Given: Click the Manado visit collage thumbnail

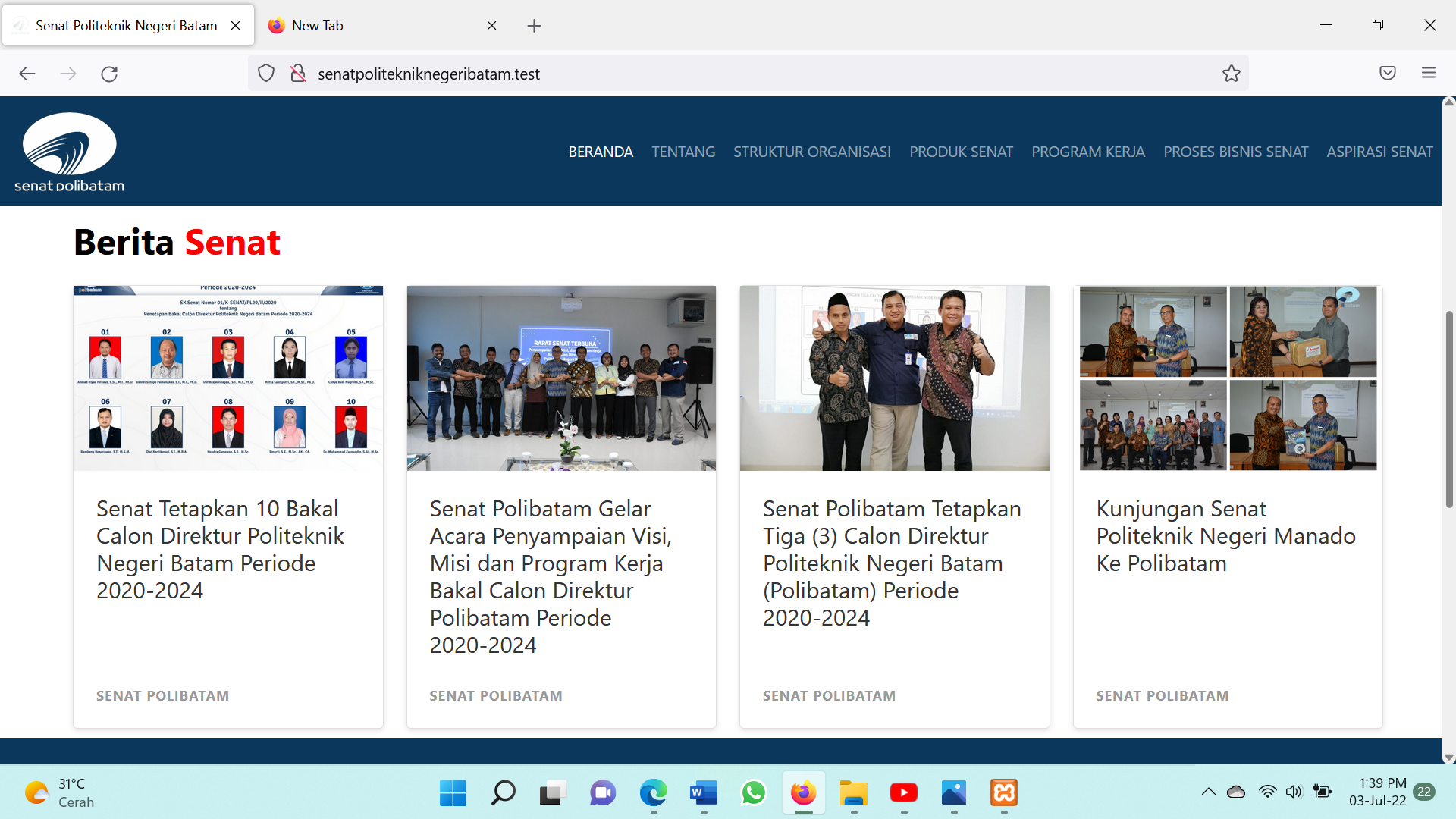Looking at the screenshot, I should 1228,378.
